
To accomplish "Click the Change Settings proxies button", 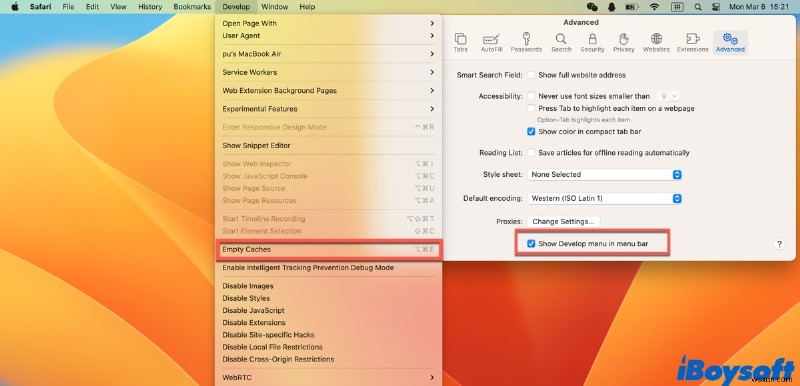I will click(563, 222).
